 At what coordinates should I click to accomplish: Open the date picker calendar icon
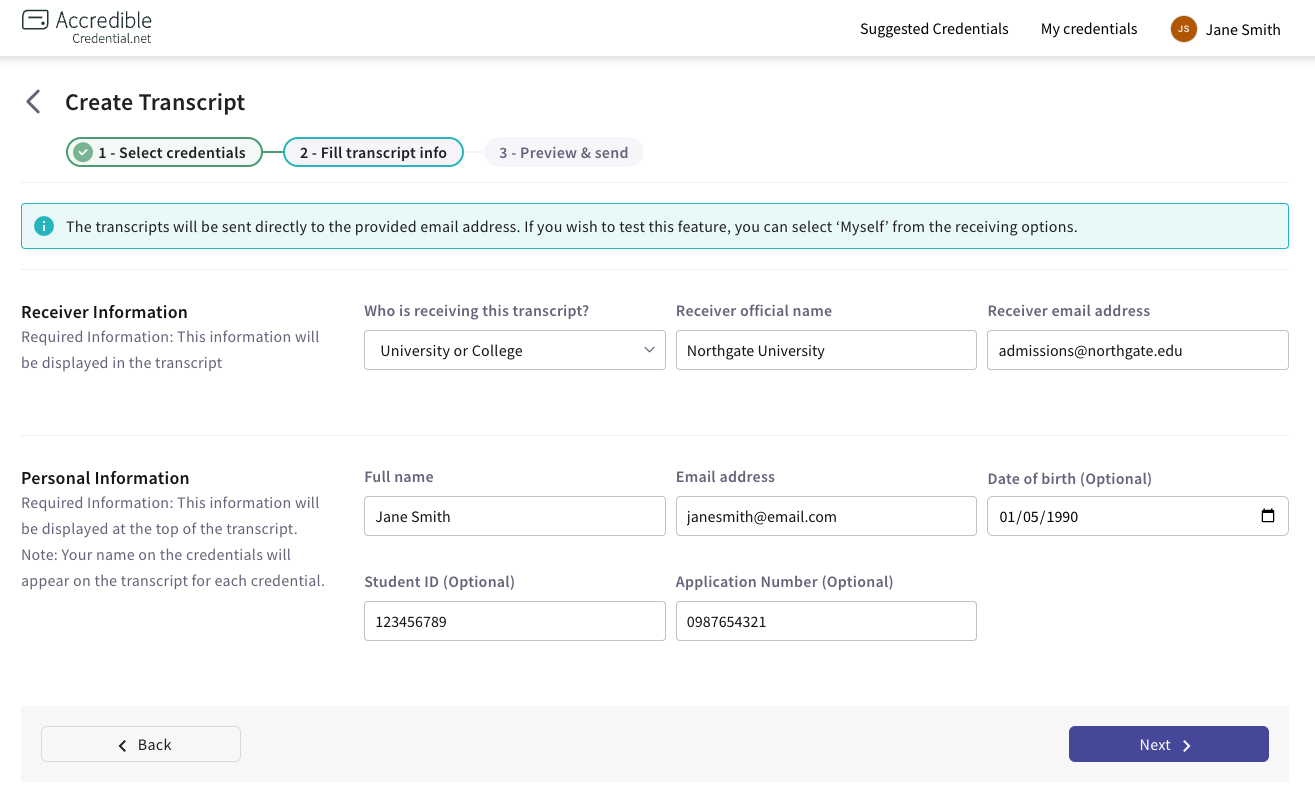(1268, 516)
